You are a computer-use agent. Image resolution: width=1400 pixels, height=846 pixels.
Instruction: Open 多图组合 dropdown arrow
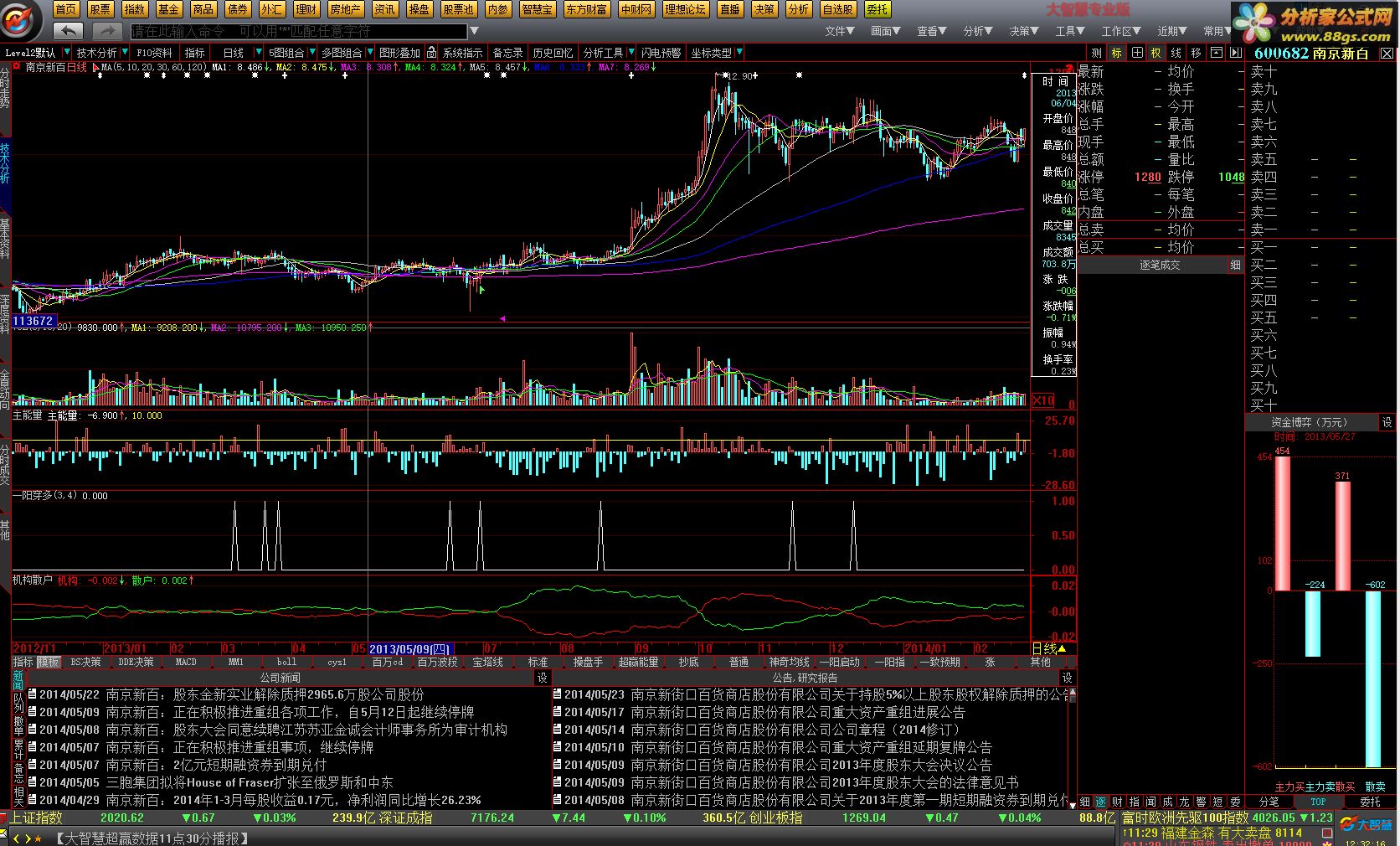[x=368, y=53]
